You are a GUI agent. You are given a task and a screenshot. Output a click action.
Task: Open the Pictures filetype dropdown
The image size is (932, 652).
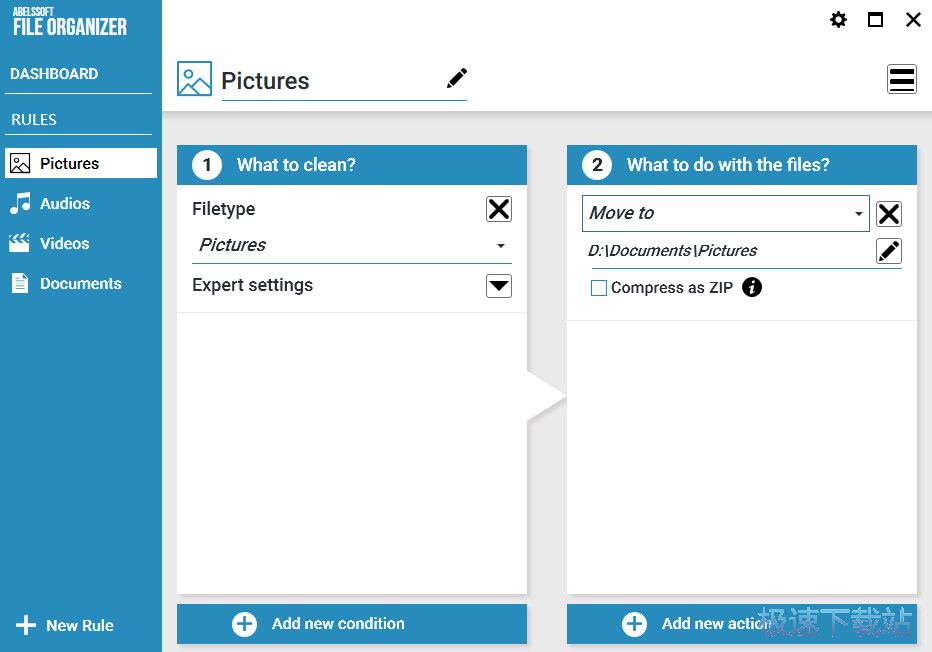[352, 245]
